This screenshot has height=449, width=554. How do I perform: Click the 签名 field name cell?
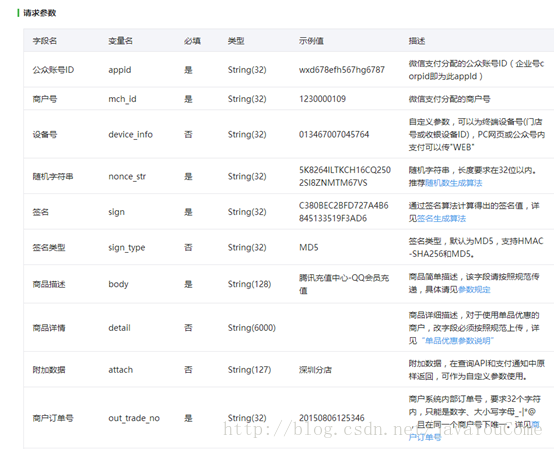(x=41, y=212)
